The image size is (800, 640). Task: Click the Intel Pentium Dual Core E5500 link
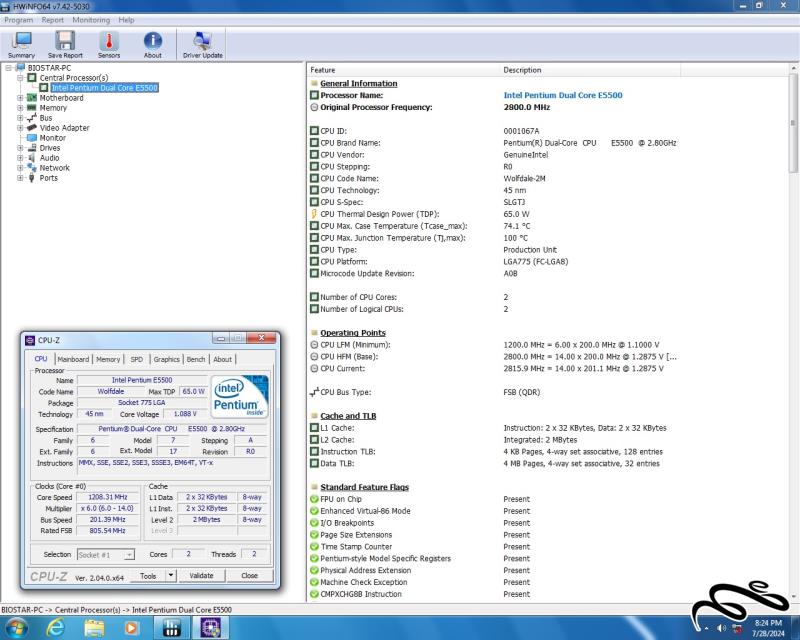[x=563, y=95]
